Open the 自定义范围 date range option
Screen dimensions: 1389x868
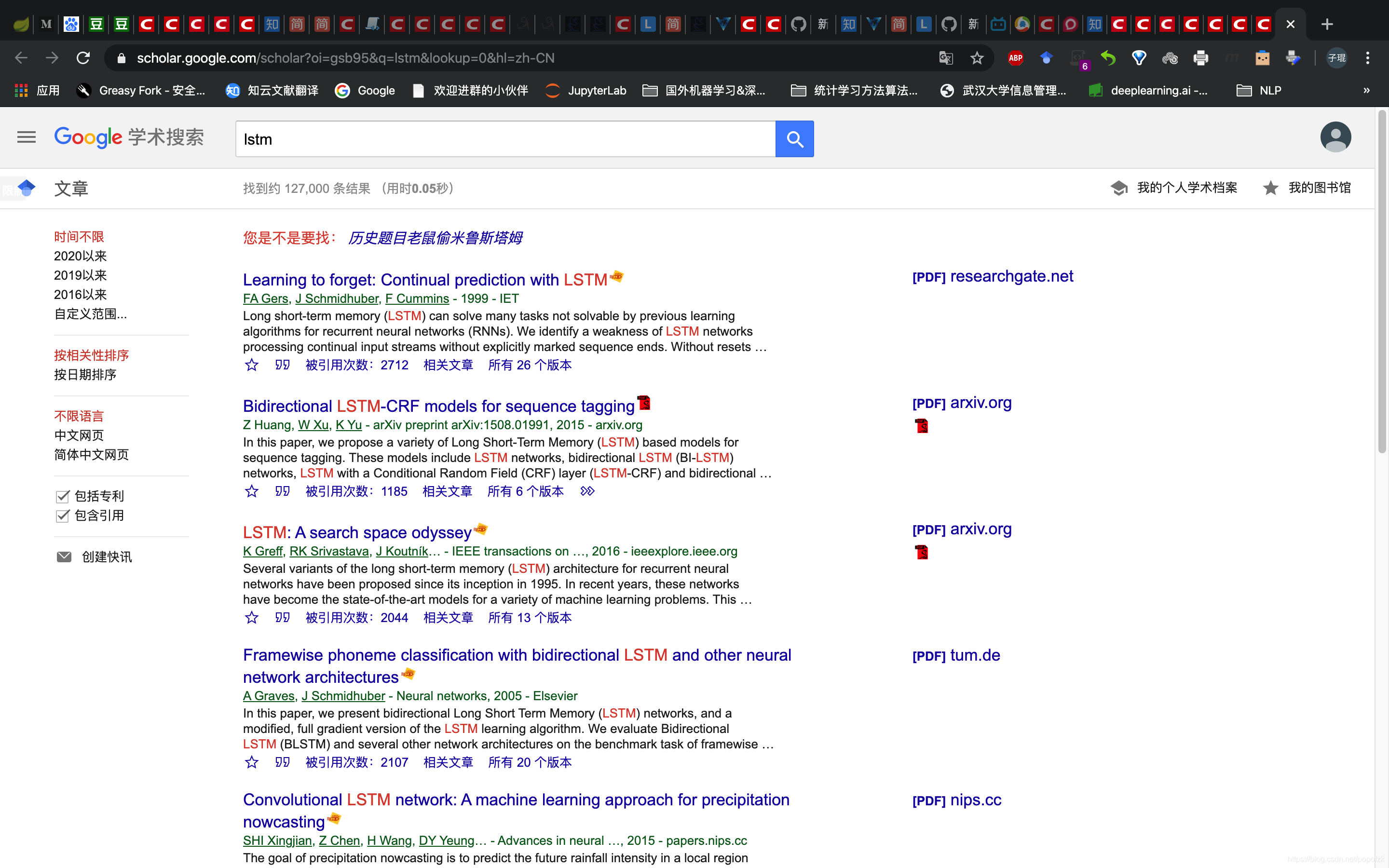tap(90, 314)
